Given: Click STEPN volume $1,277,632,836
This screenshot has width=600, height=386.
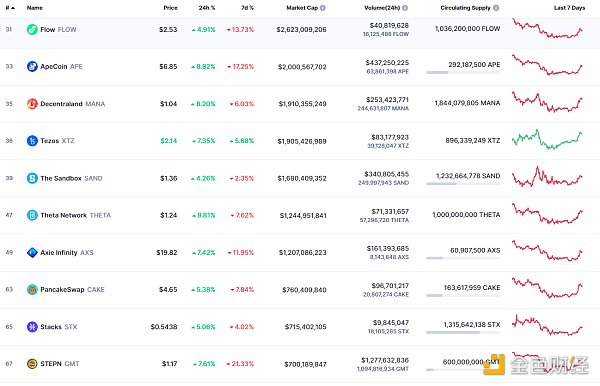Looking at the screenshot, I should [385, 360].
